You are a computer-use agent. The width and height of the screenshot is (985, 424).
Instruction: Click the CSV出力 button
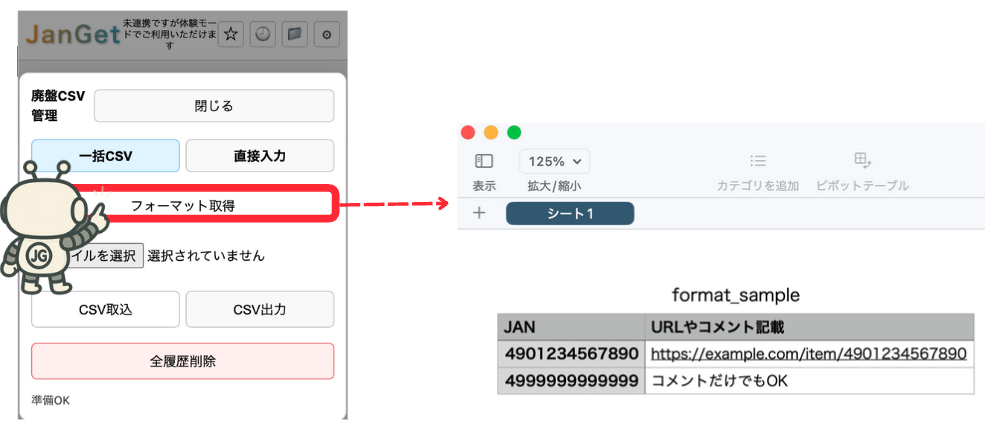[259, 309]
